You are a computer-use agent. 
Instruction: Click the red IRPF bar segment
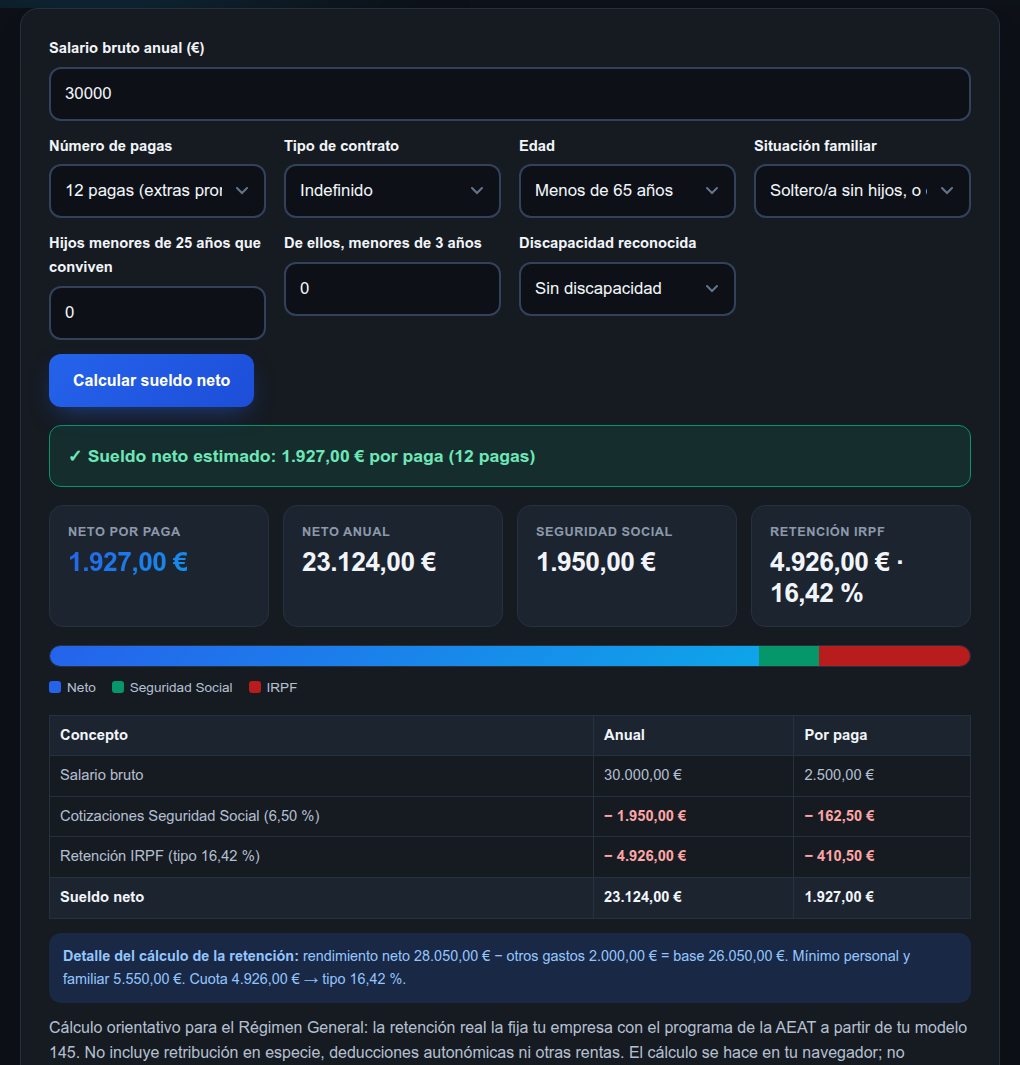[894, 656]
